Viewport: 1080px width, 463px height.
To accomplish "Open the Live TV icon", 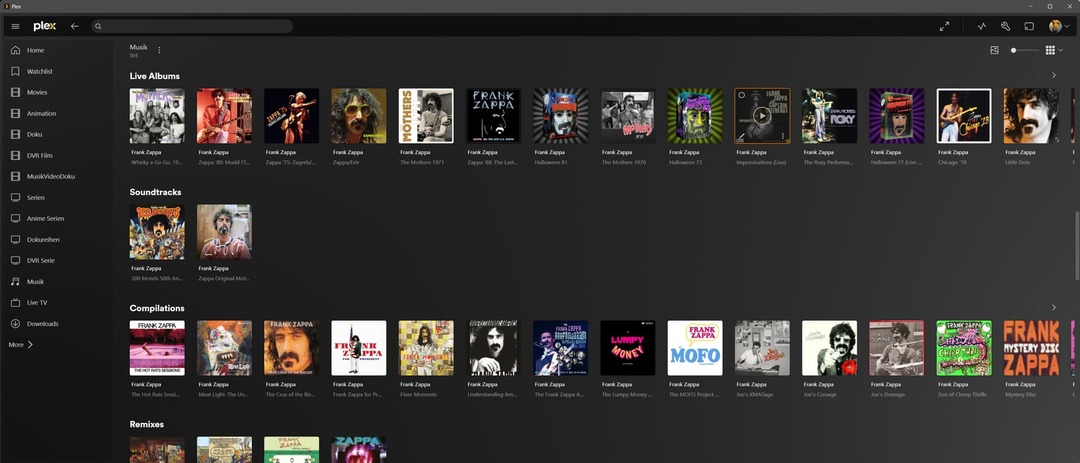I will (15, 302).
